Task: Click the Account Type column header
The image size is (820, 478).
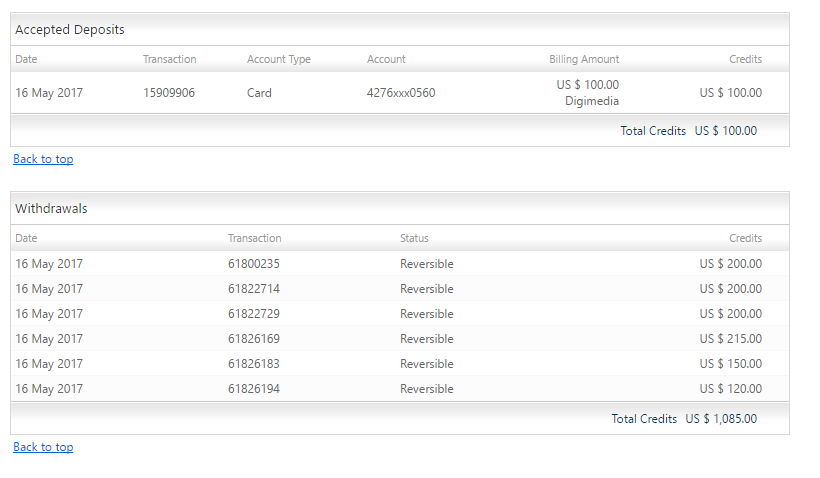Action: 279,59
